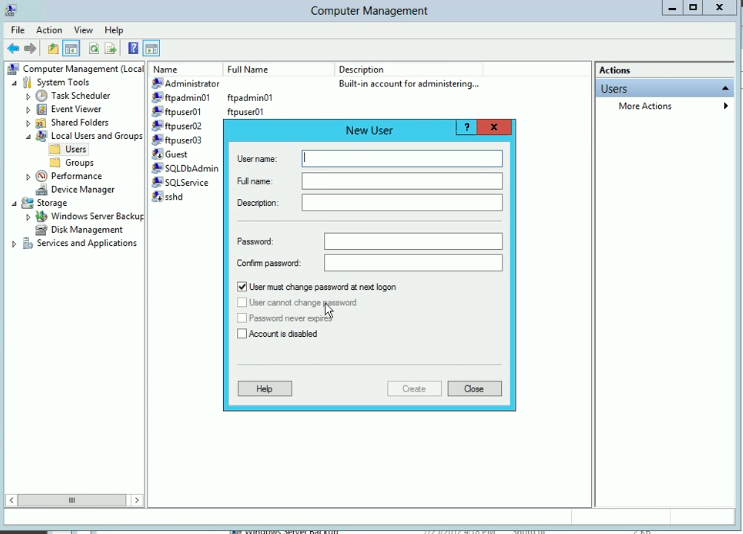Select the Groups folder in tree
The width and height of the screenshot is (743, 534).
(x=72, y=163)
